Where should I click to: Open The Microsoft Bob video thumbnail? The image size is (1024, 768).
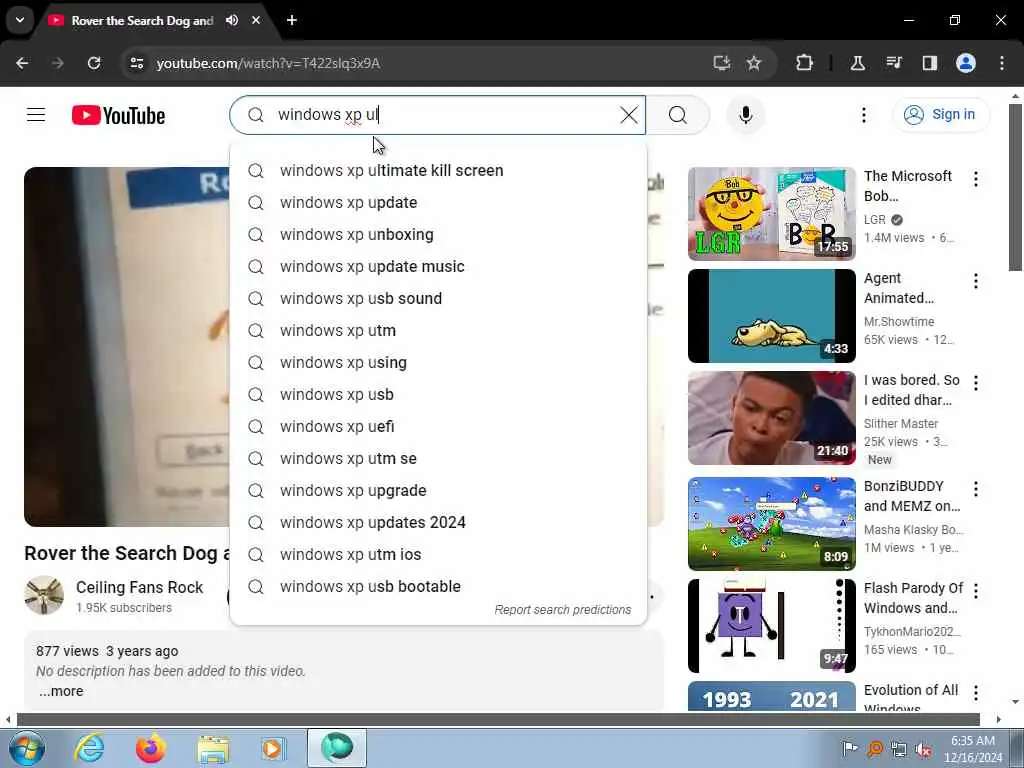click(x=771, y=214)
